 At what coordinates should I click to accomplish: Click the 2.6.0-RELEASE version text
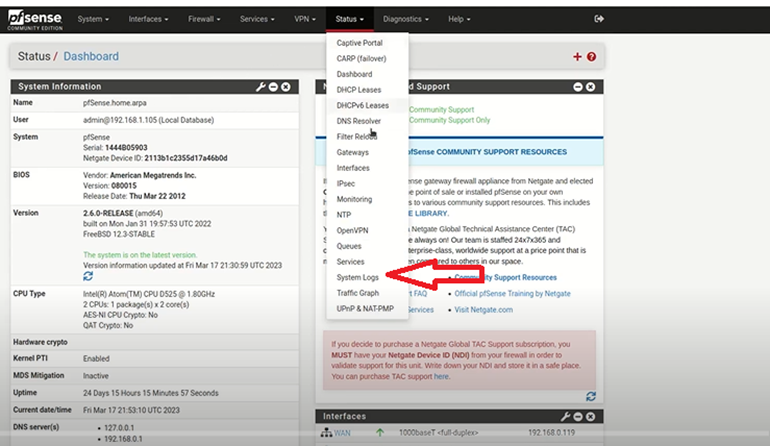[108, 213]
